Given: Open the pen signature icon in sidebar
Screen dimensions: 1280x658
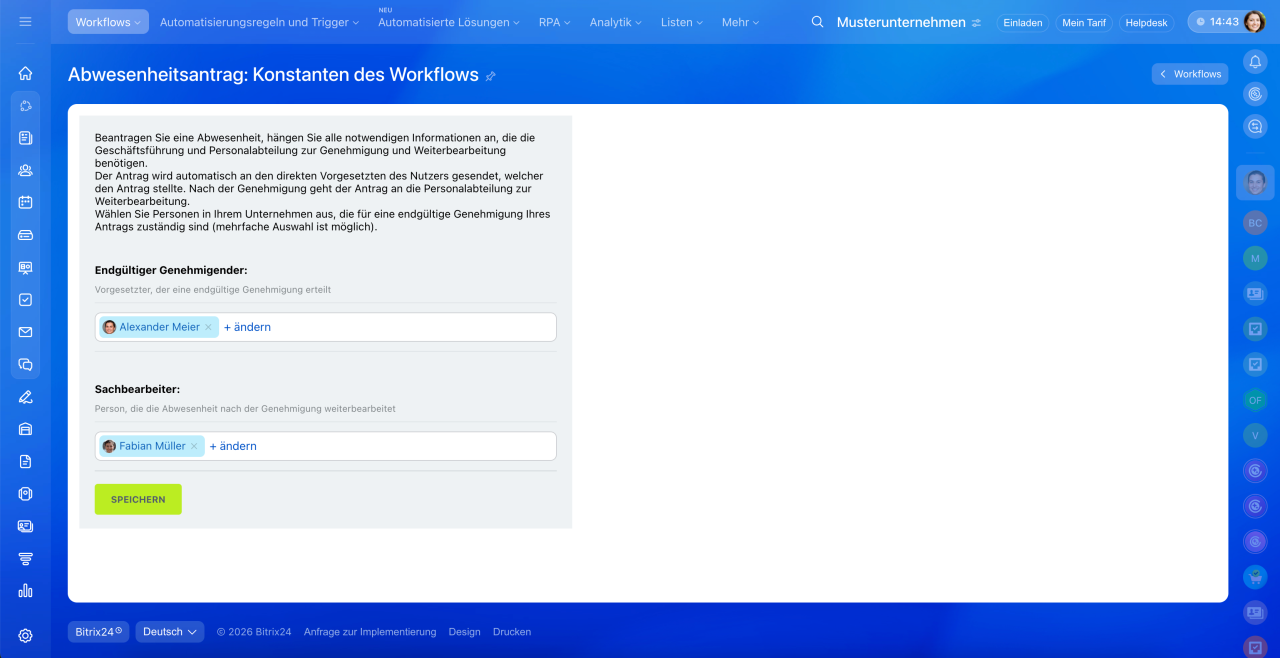Looking at the screenshot, I should pyautogui.click(x=25, y=397).
